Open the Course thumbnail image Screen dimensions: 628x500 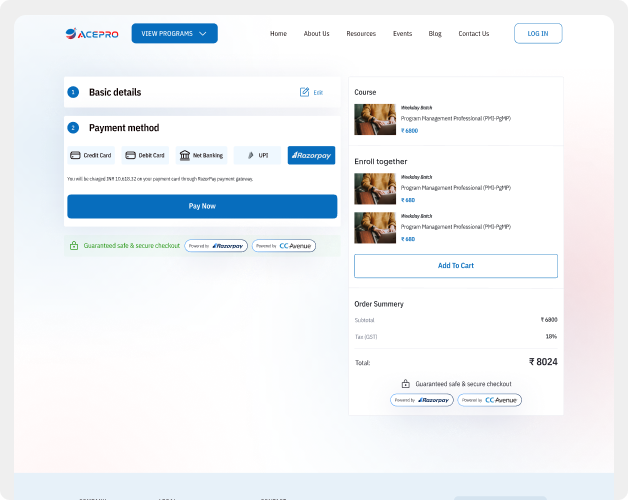(x=375, y=119)
